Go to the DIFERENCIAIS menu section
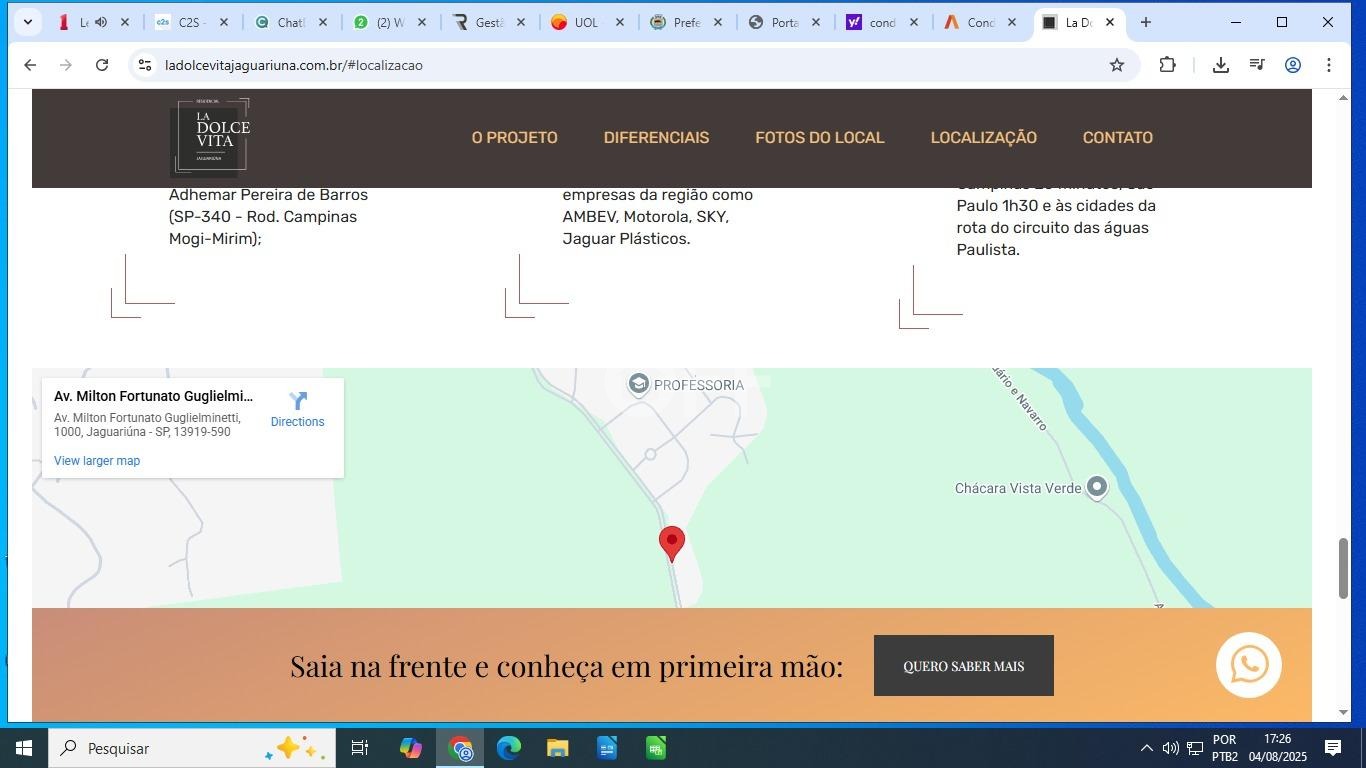This screenshot has height=768, width=1366. tap(656, 138)
